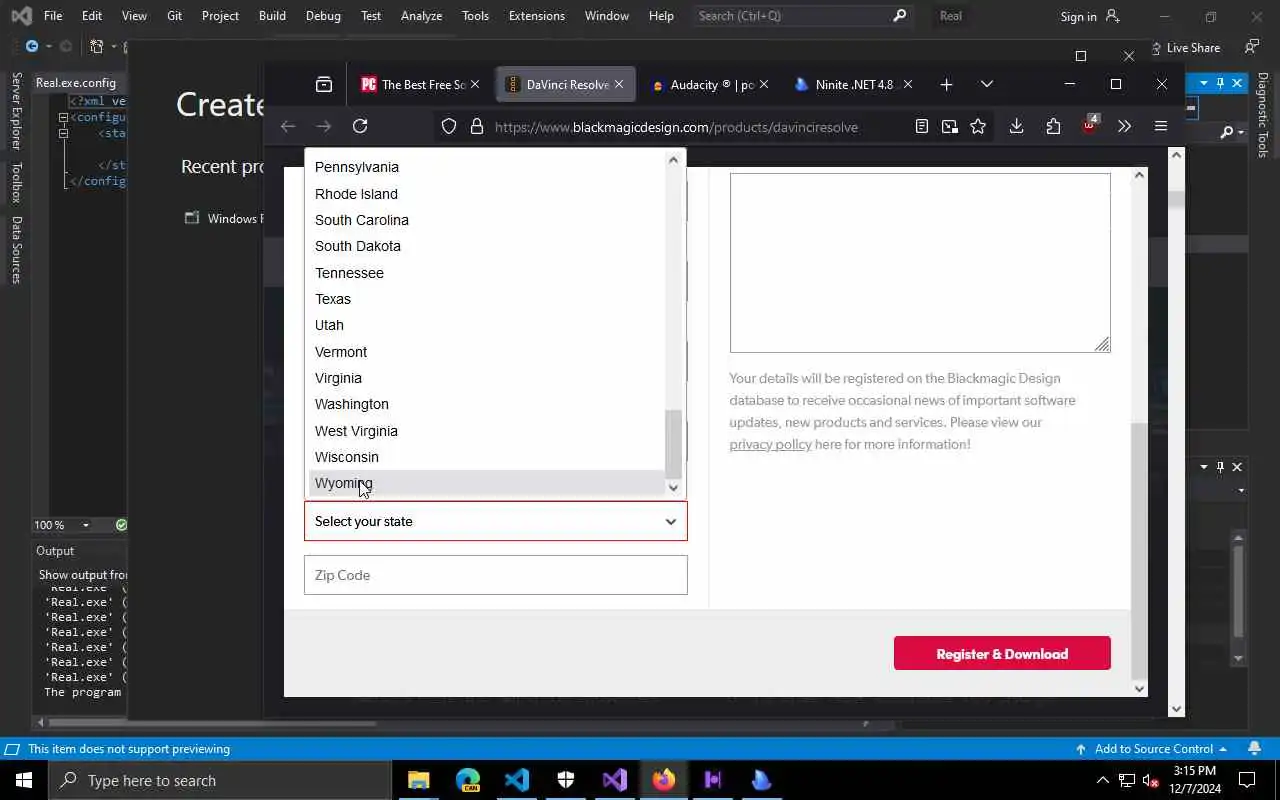This screenshot has width=1280, height=800.
Task: Open Visual Studio notifications bell
Action: tap(1254, 749)
